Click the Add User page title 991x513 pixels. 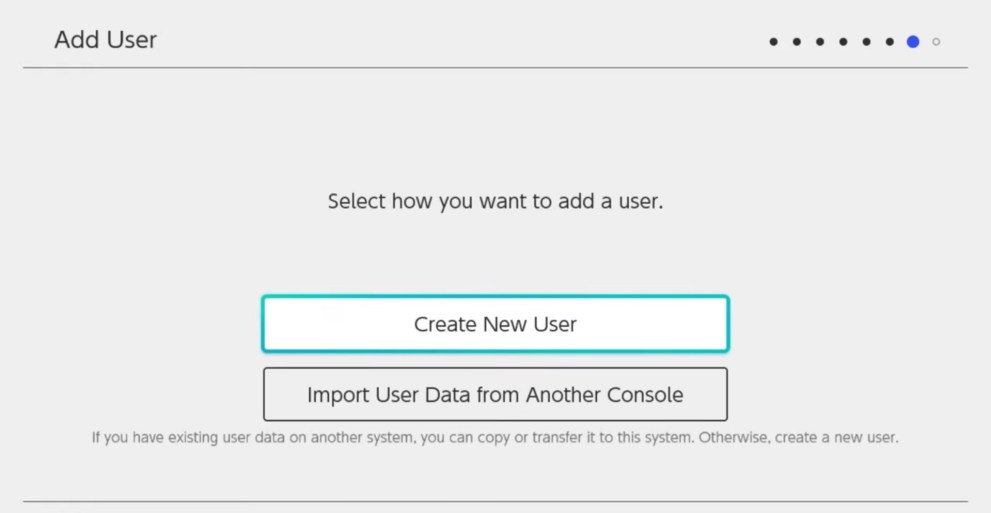click(105, 41)
